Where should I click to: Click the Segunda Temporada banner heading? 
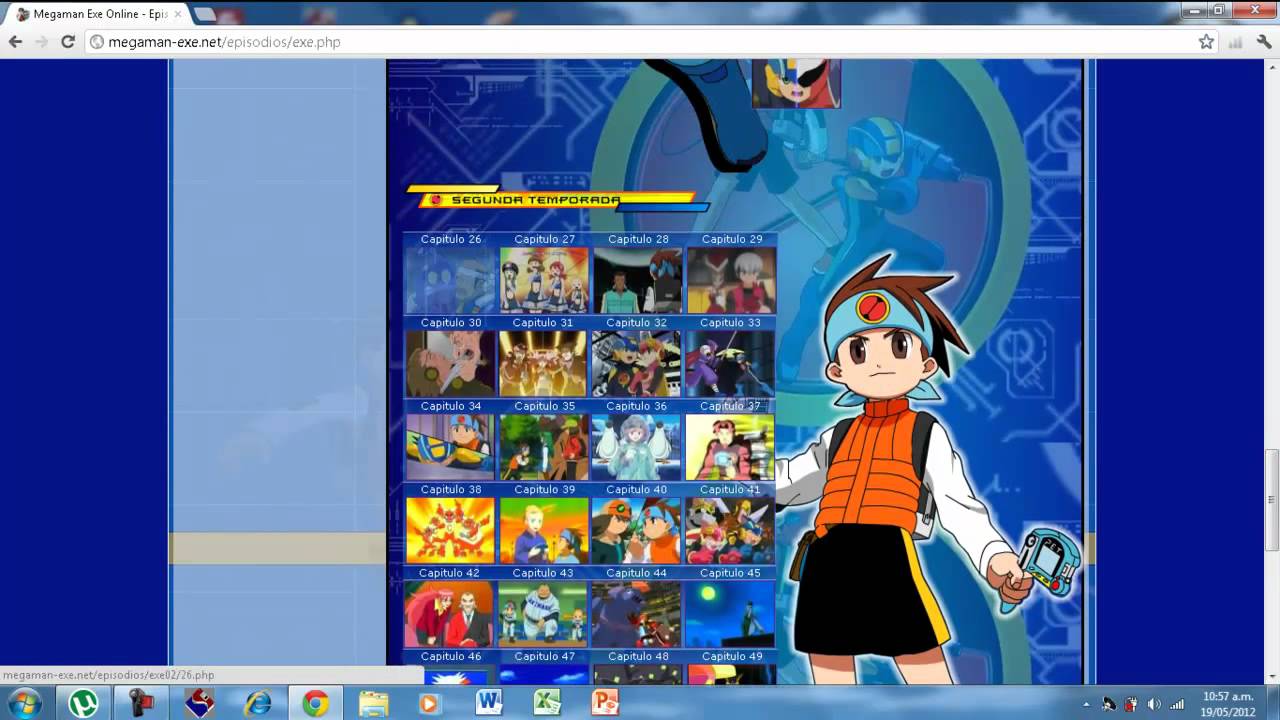pyautogui.click(x=557, y=200)
